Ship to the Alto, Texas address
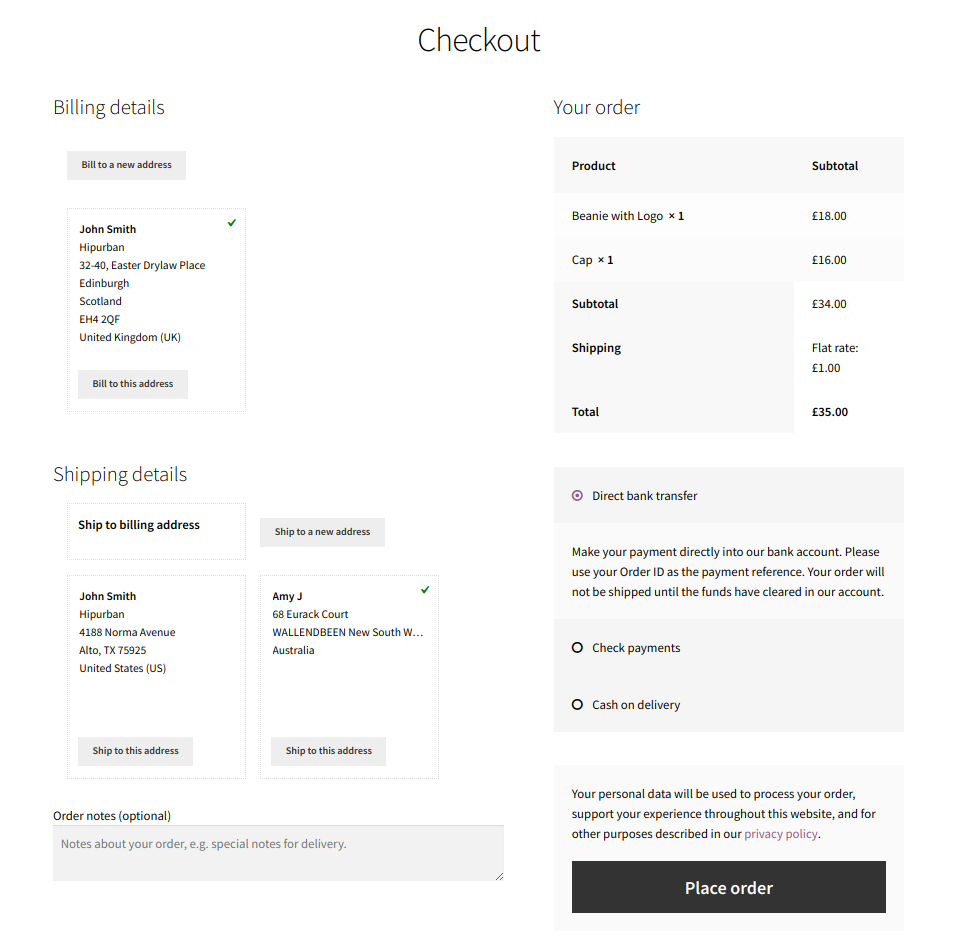 (x=134, y=751)
